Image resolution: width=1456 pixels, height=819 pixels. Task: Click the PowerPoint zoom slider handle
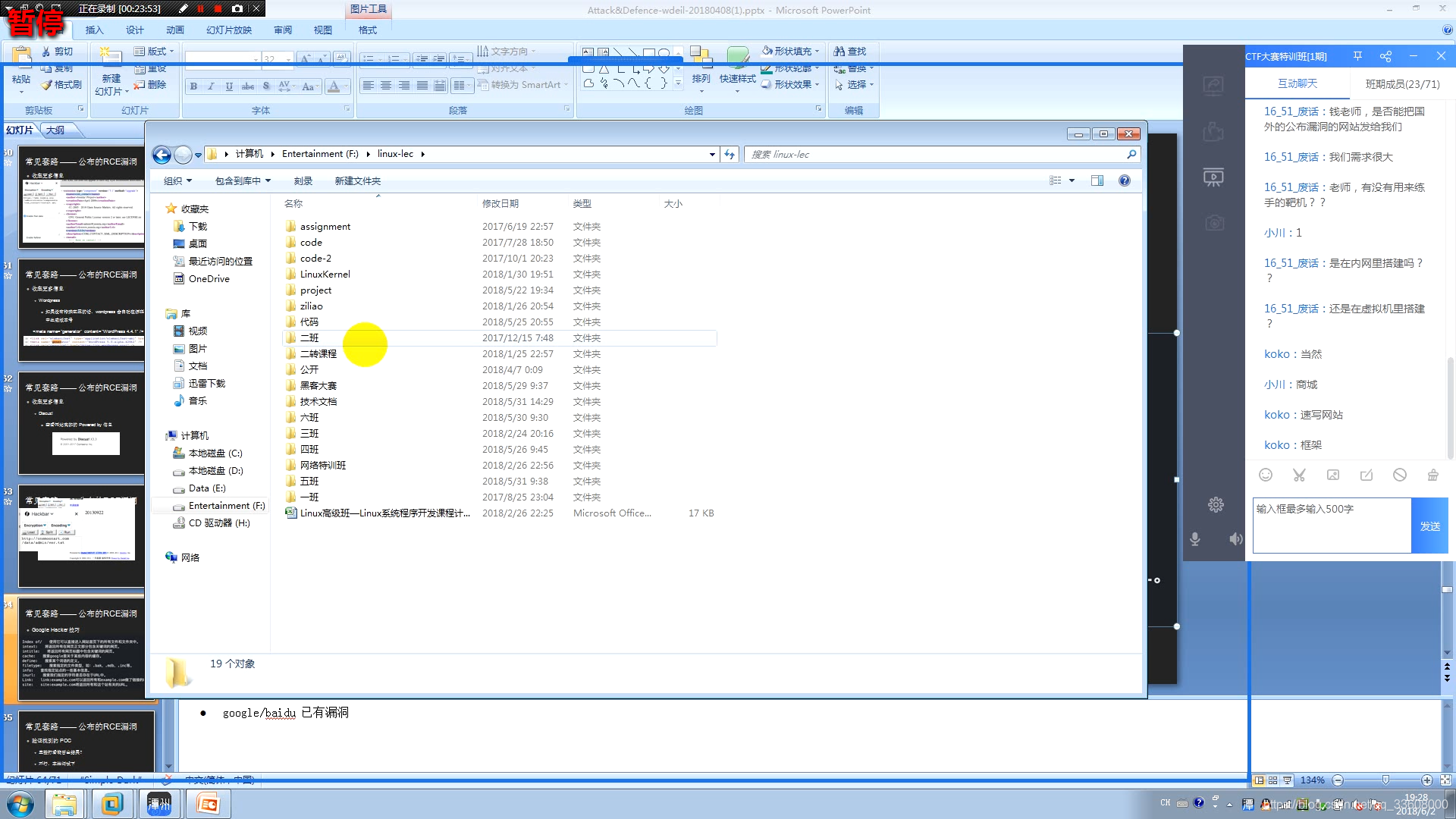click(1385, 780)
